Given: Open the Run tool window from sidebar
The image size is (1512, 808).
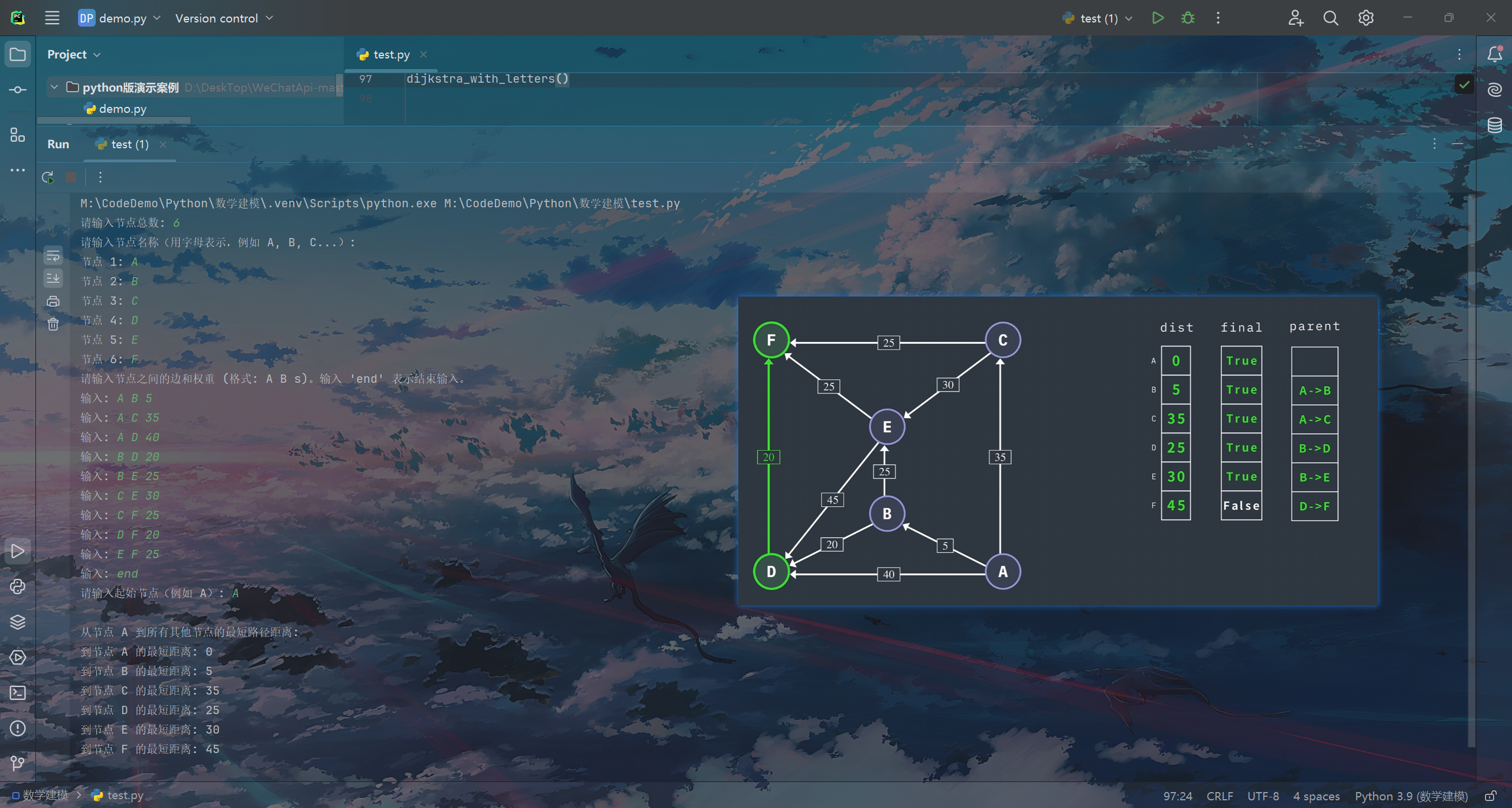Looking at the screenshot, I should [18, 551].
